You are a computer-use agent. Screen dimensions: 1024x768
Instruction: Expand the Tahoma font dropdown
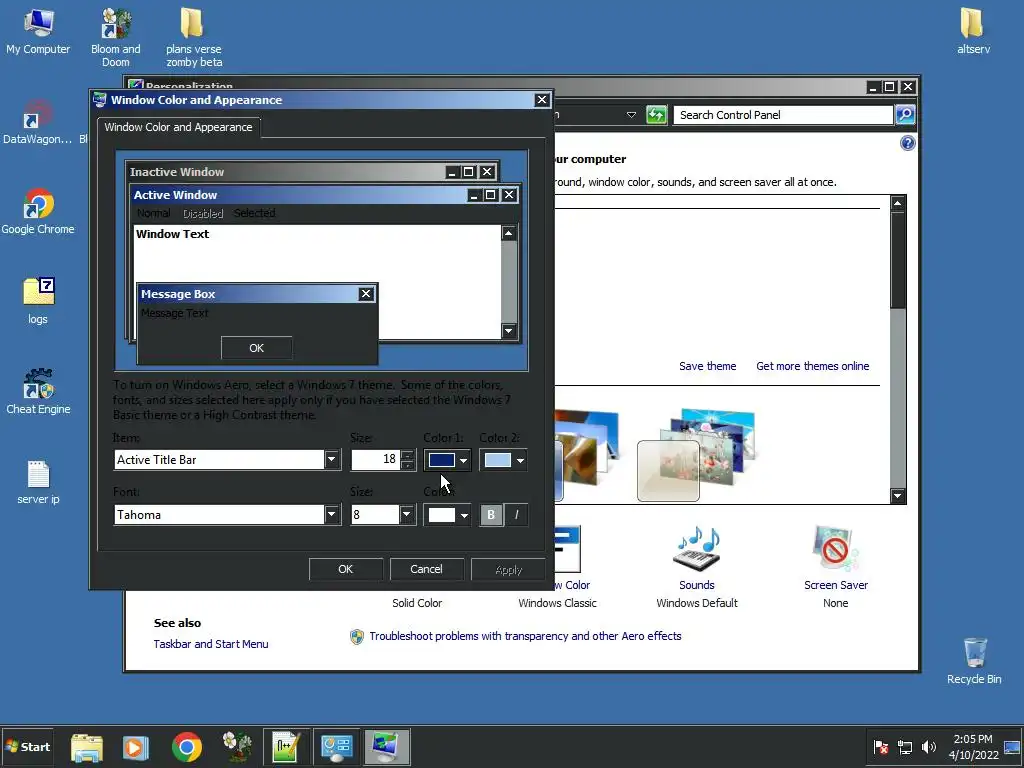332,515
